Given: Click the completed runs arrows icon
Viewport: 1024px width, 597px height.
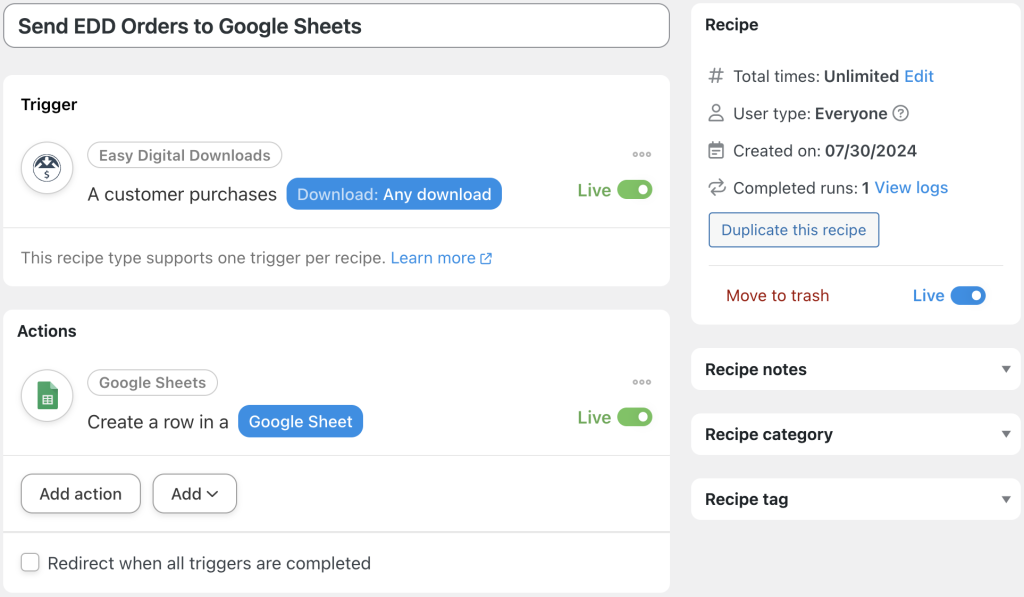Looking at the screenshot, I should (715, 188).
